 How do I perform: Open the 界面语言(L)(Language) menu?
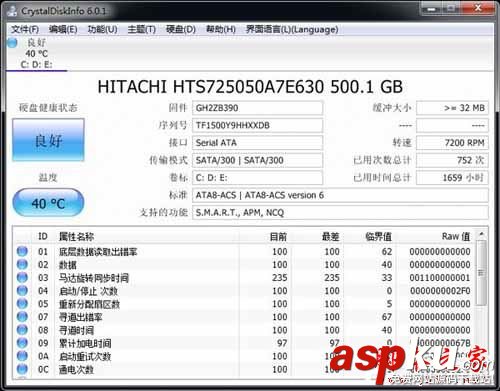pos(292,29)
